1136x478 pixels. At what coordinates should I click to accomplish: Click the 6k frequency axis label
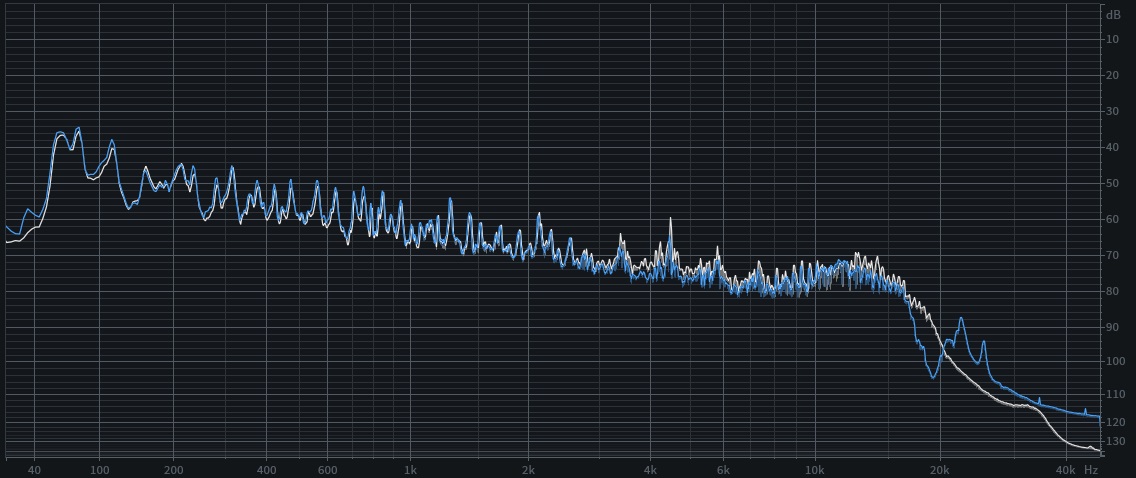[x=722, y=470]
